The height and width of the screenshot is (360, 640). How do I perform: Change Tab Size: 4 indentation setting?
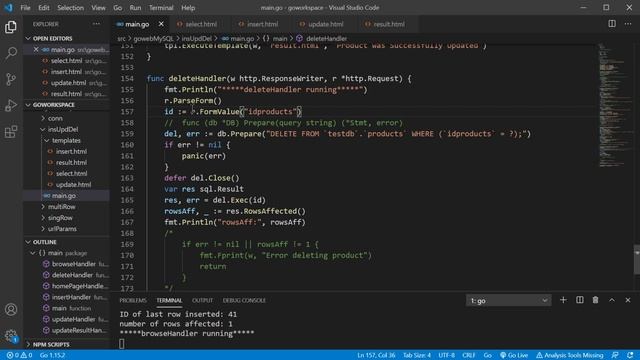[x=417, y=355]
